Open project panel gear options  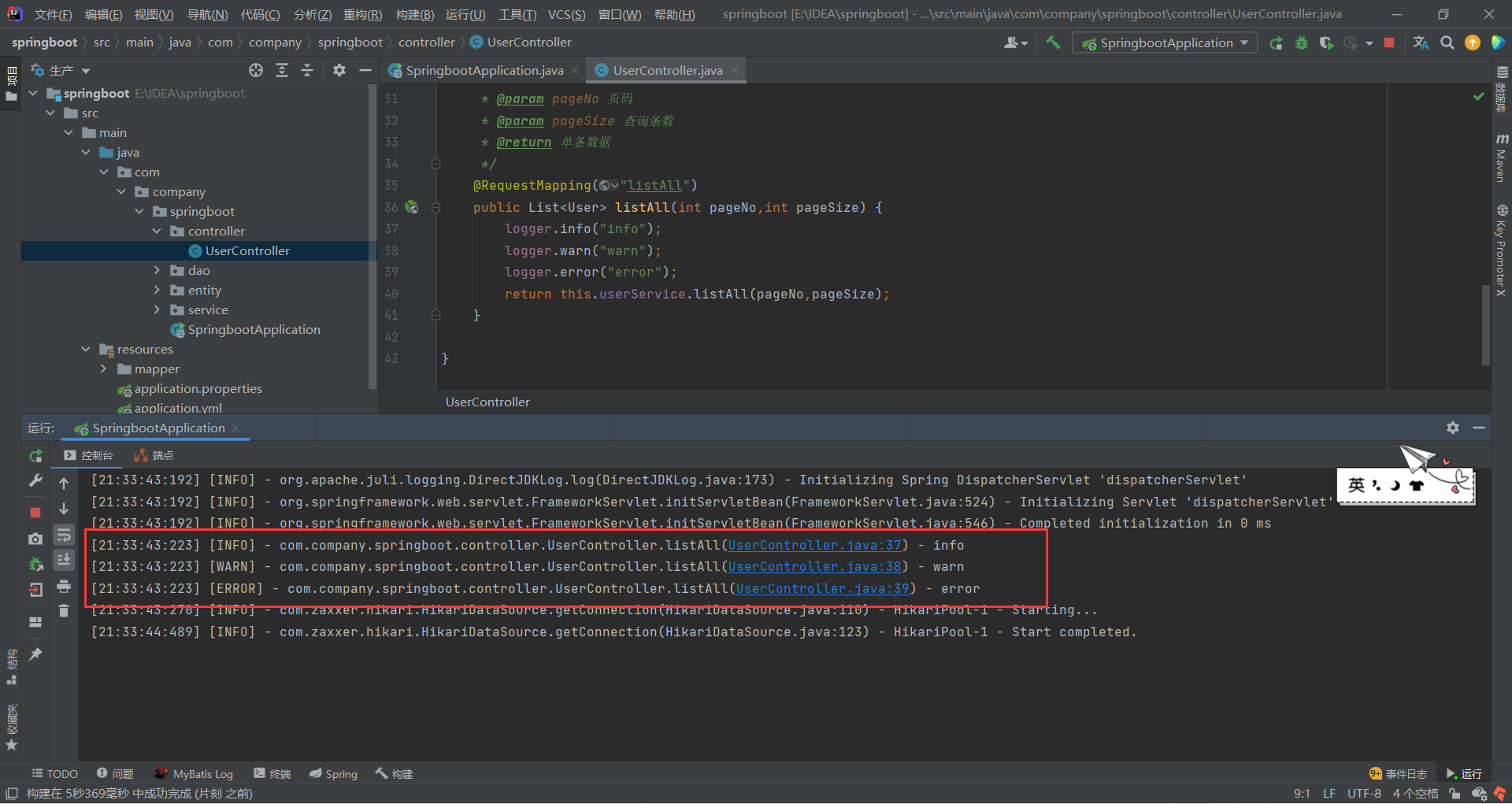pos(339,70)
